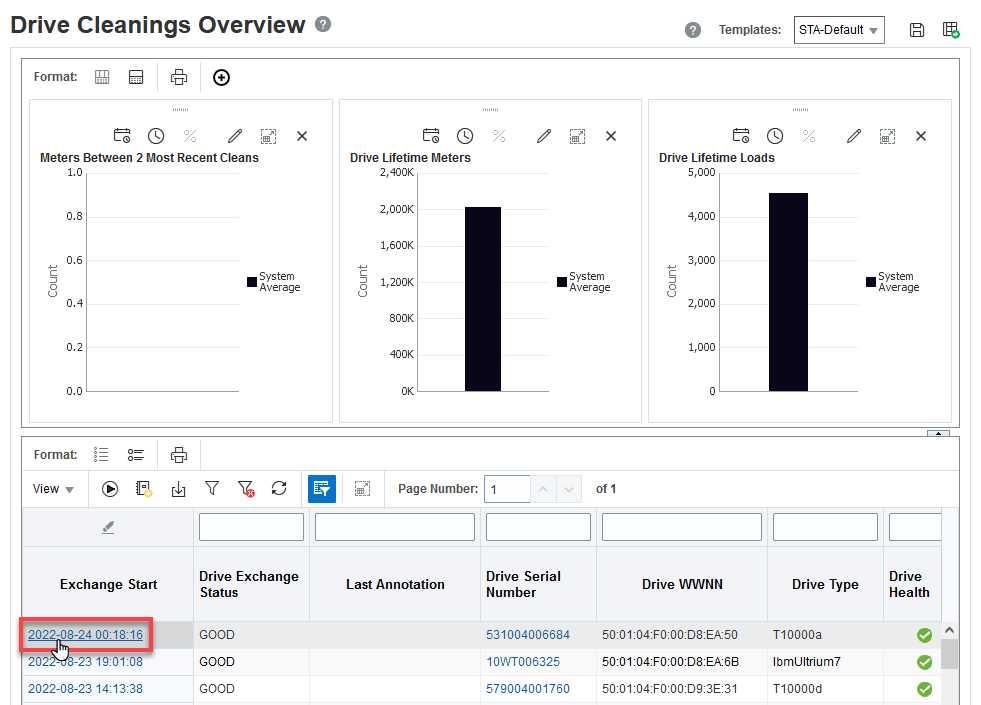Change date range on Drive Lifetime Meters graph

point(431,136)
